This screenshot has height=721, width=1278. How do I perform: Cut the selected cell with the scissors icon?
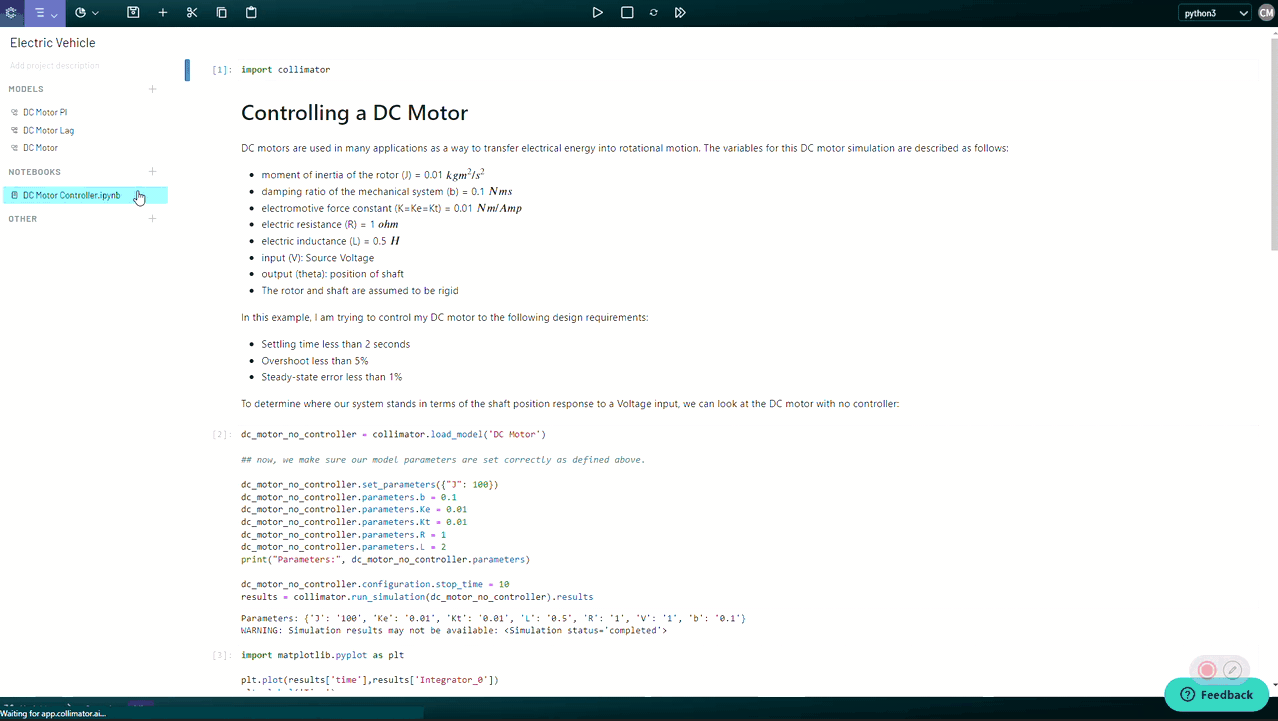(190, 12)
